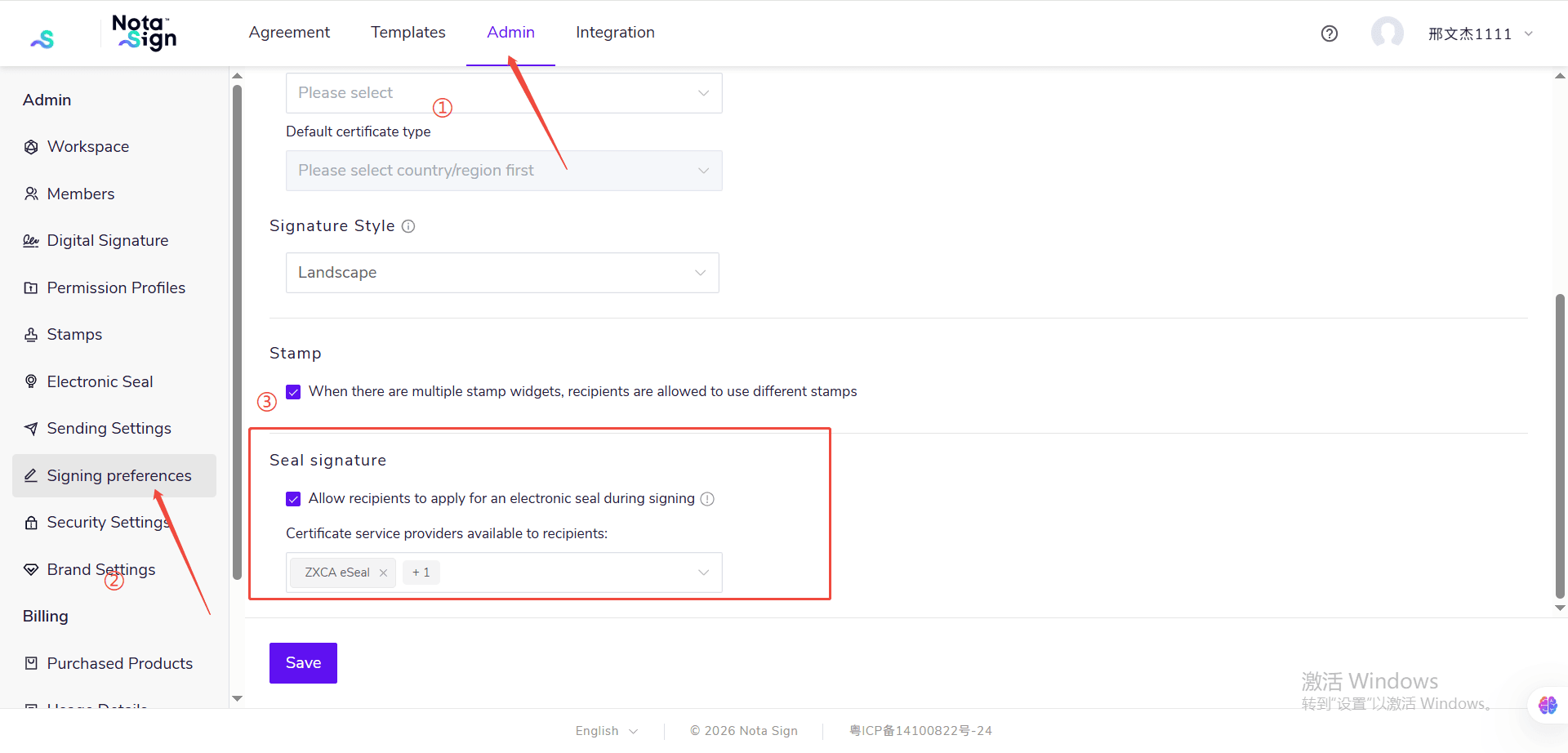1568x753 pixels.
Task: Click the Brand Settings diamond icon
Action: click(x=31, y=569)
